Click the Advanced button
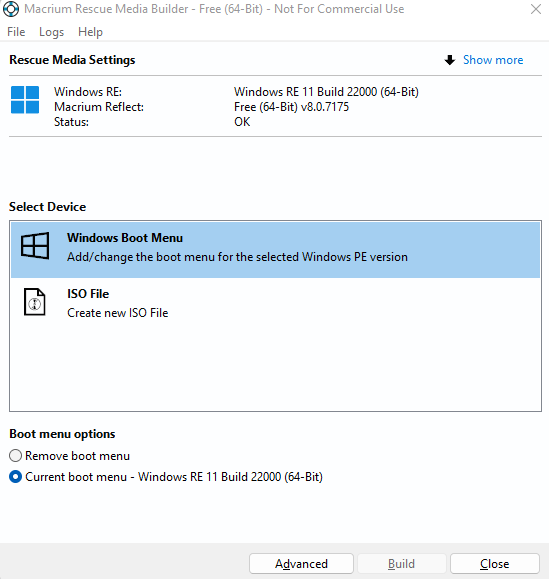This screenshot has height=579, width=549. coord(301,563)
